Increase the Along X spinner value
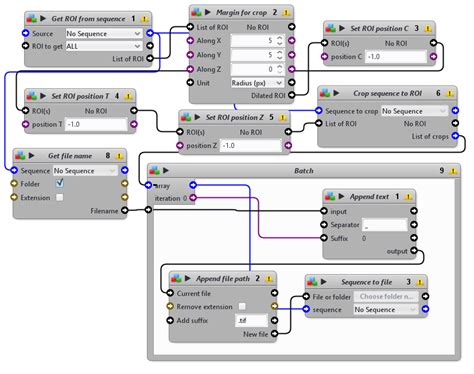Viewport: 474px width, 374px height. click(280, 38)
